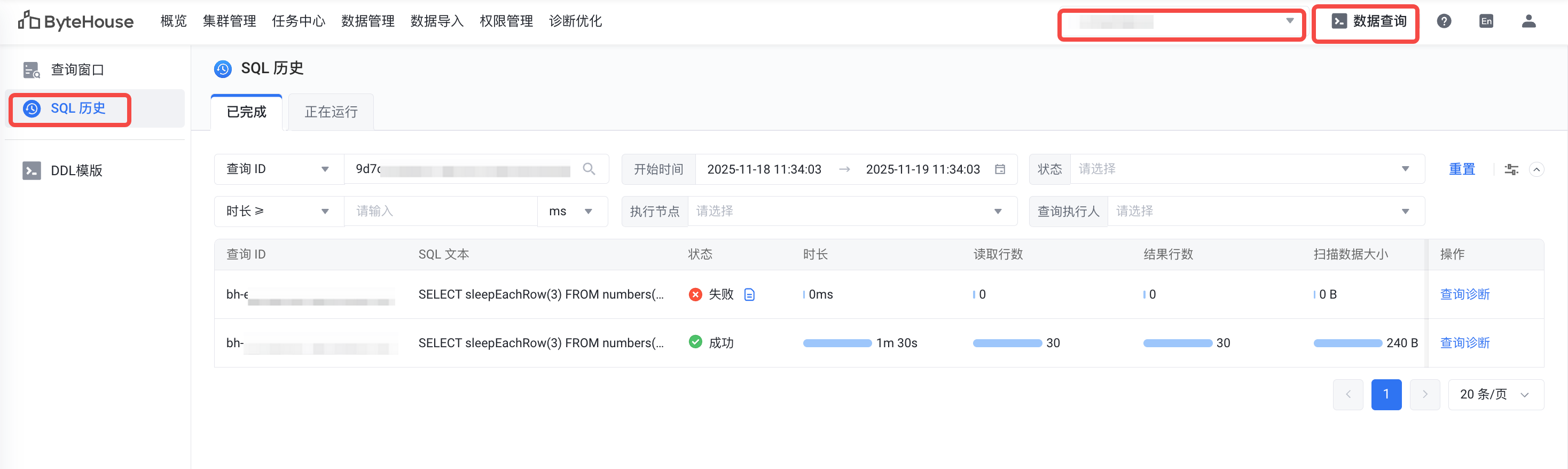Focus the 时长 请输入 input field
The image size is (1568, 469).
click(441, 212)
